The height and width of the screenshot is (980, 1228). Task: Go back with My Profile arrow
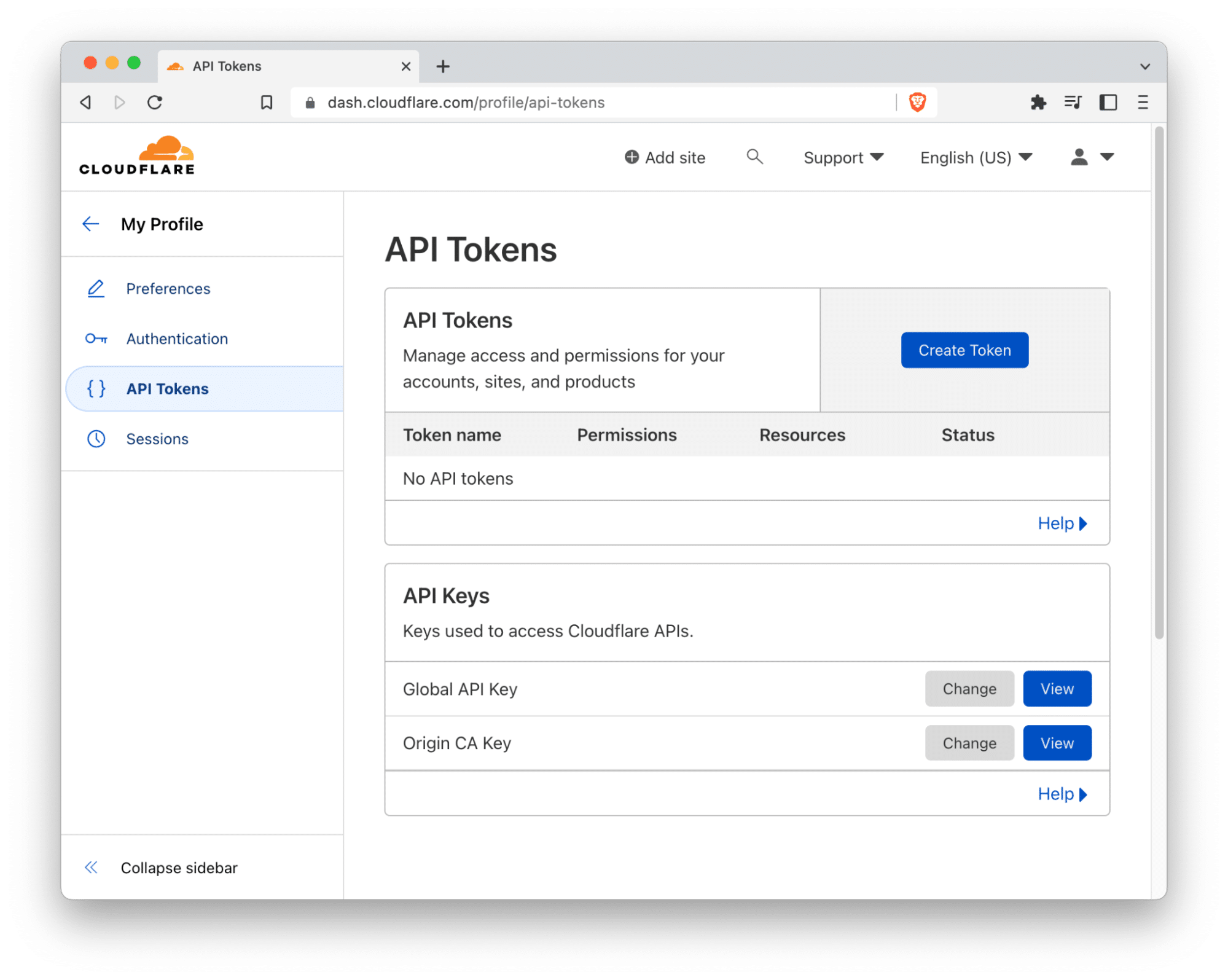coord(91,224)
